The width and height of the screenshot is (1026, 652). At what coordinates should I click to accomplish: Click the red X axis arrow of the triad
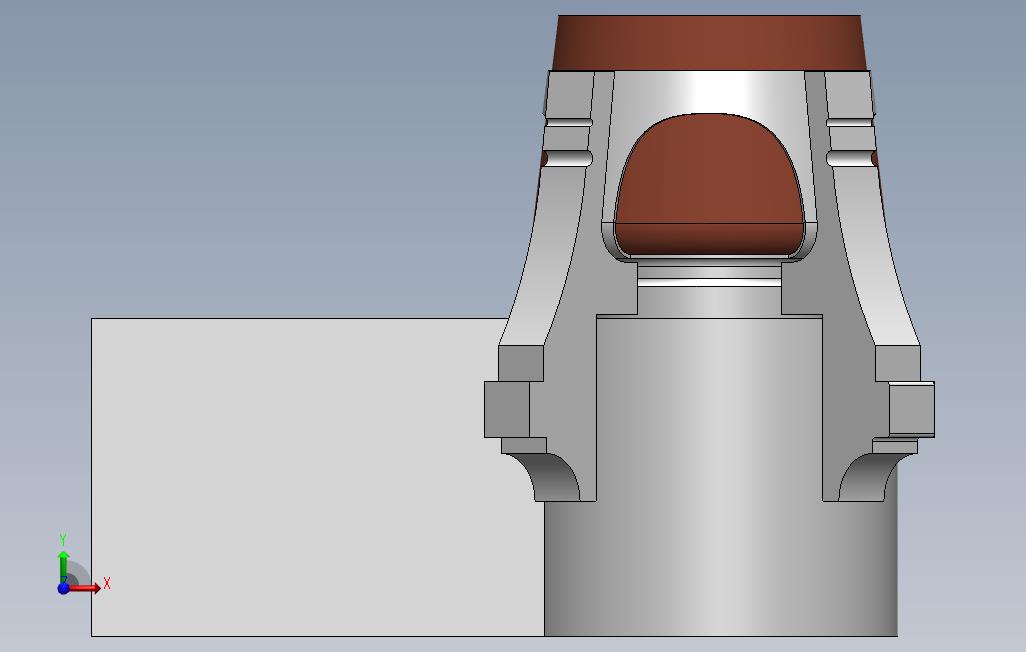pyautogui.click(x=84, y=589)
